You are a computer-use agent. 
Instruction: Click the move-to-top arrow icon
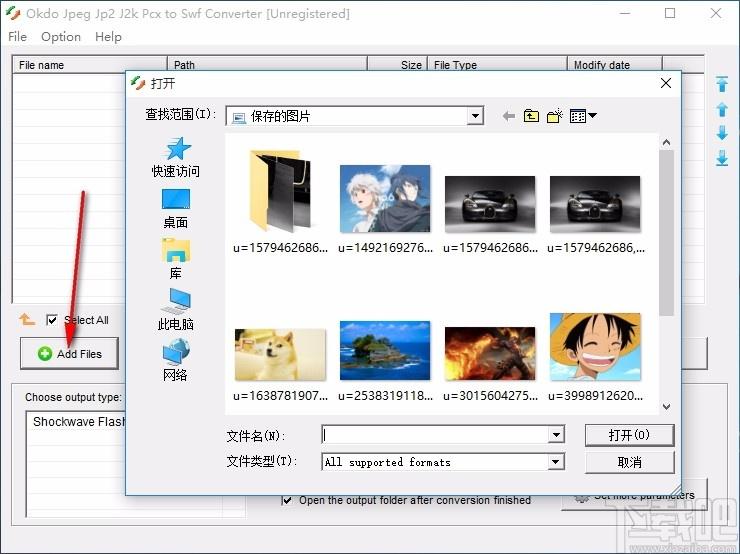(x=722, y=84)
